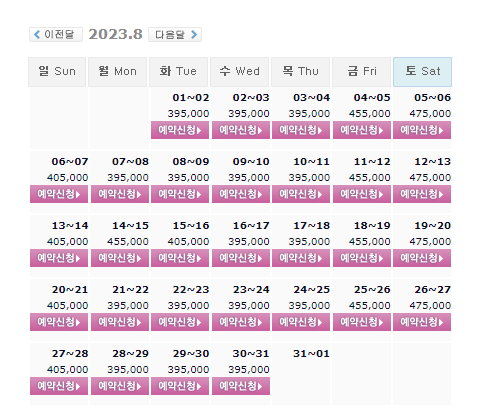Book the 09~10 Wednesday stay
Image resolution: width=482 pixels, height=419 pixels.
(x=241, y=194)
